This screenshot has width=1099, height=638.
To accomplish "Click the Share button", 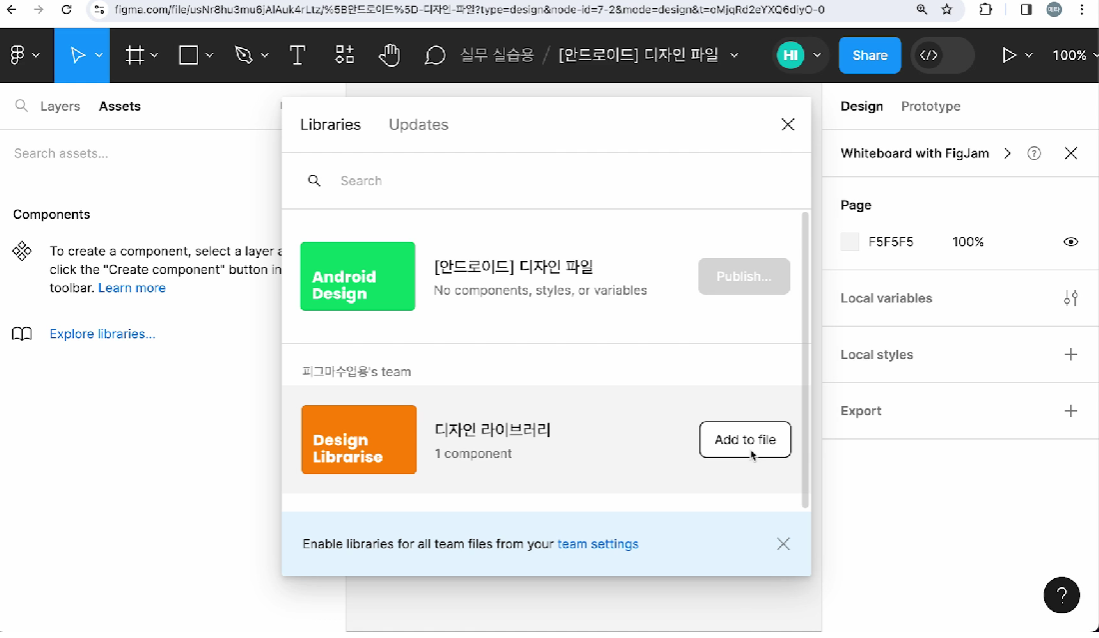I will (870, 55).
